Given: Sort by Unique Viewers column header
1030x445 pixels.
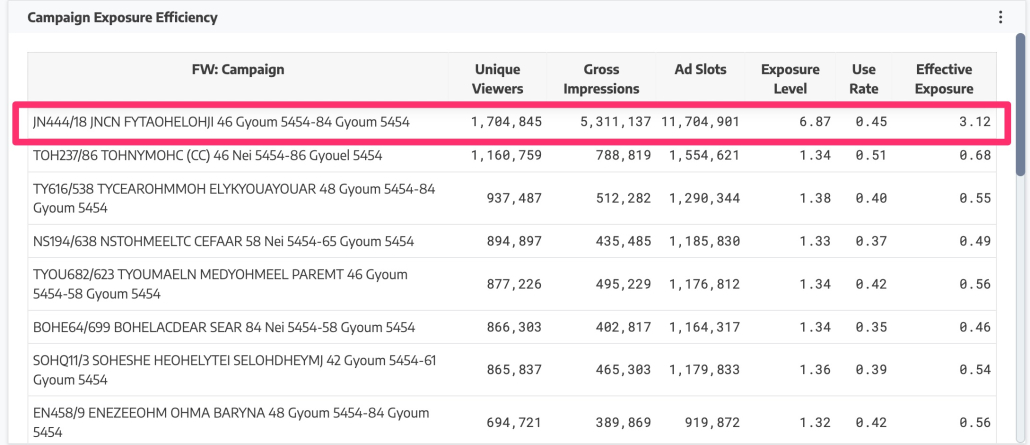Looking at the screenshot, I should tap(498, 79).
